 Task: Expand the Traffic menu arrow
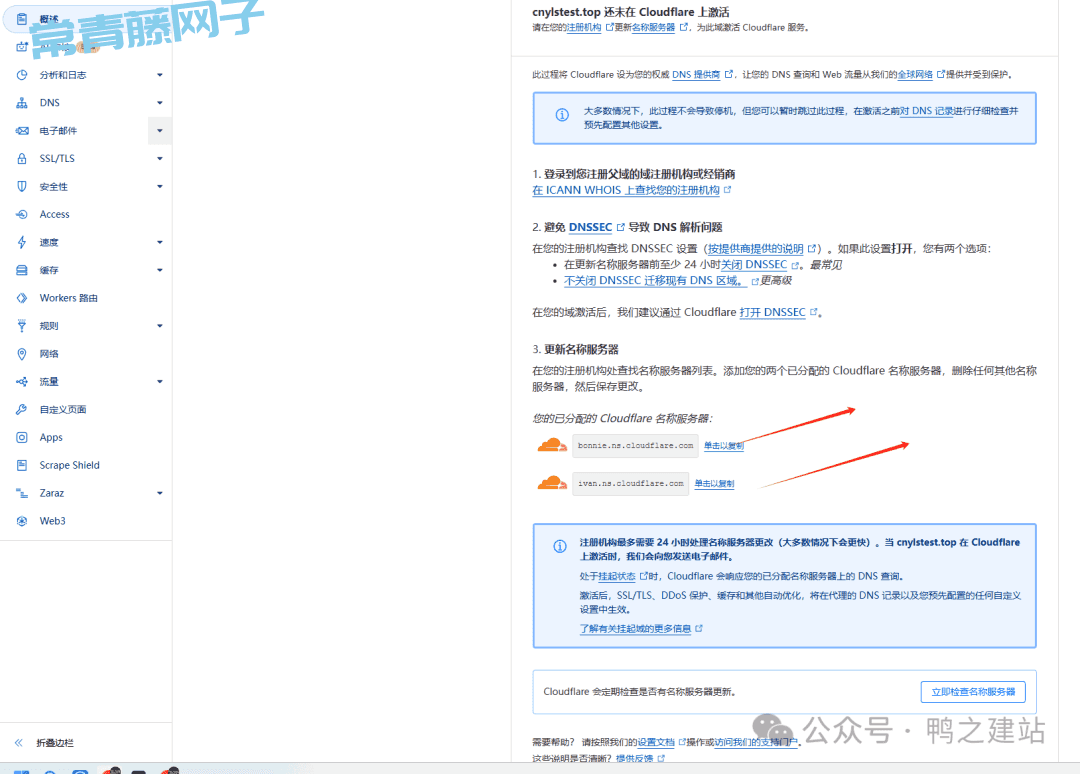[160, 381]
